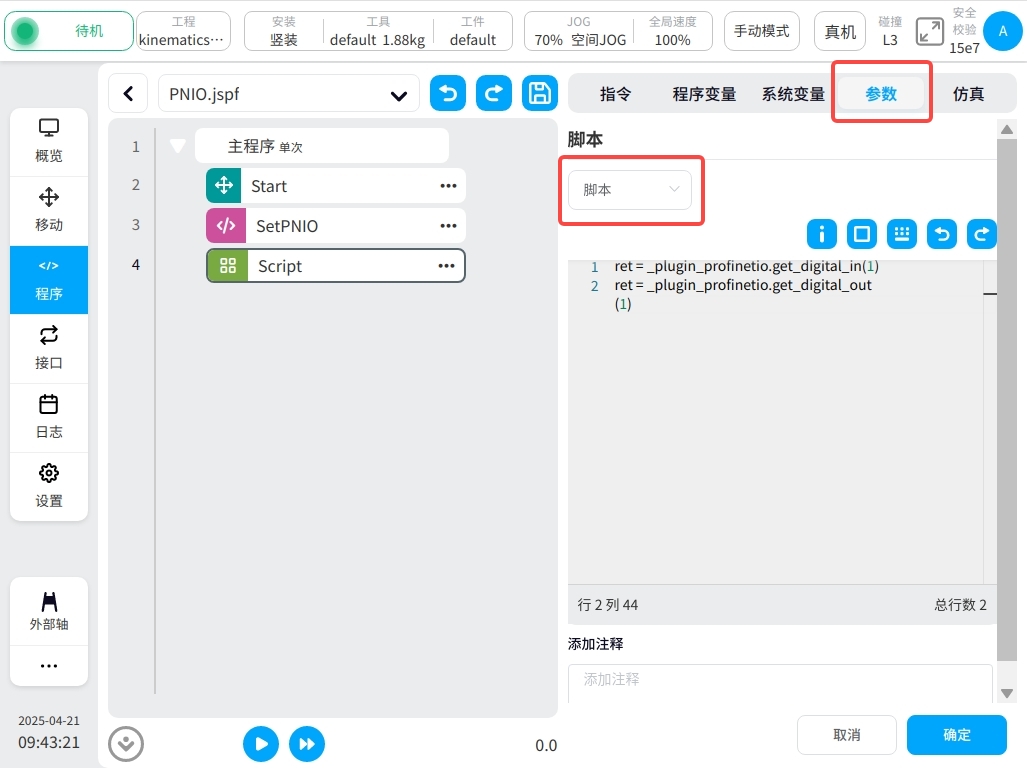Screen dimensions: 1027x768
Task: Switch to the 仿真 simulation tab
Action: (968, 94)
